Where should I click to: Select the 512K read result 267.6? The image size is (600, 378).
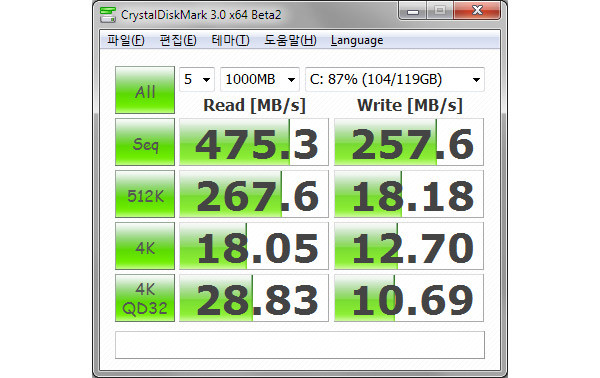pos(254,194)
